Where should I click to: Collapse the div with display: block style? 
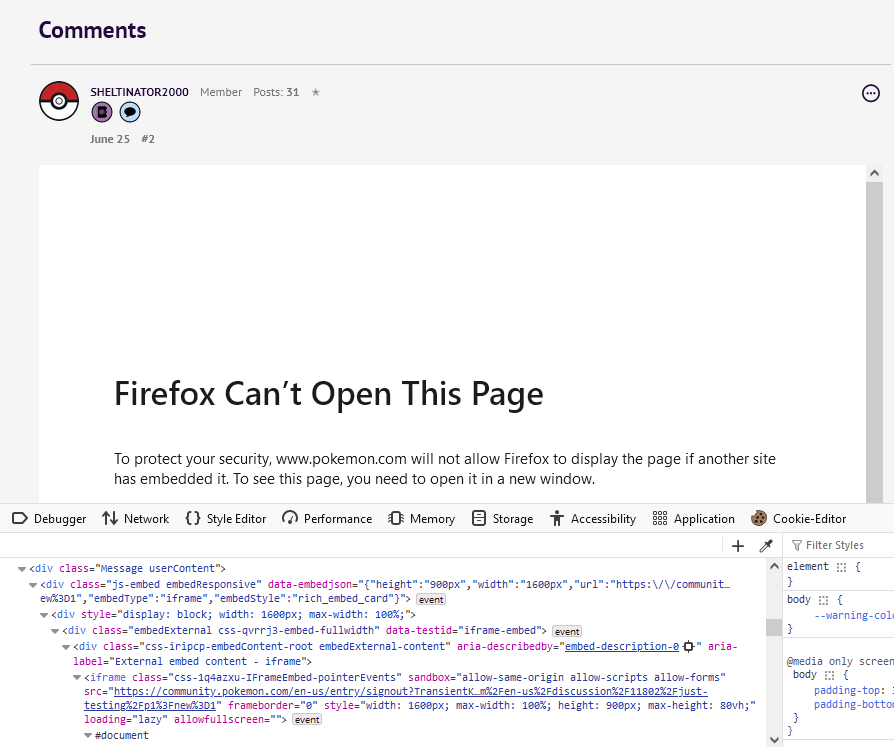(x=44, y=615)
